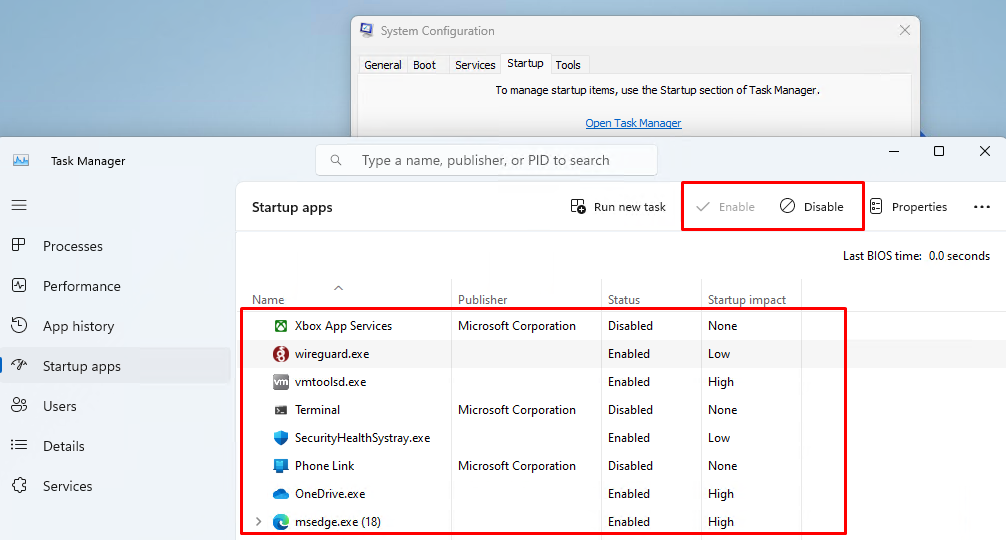Open the Tools tab in System Configuration
Screen dimensions: 1006x540
(x=568, y=65)
